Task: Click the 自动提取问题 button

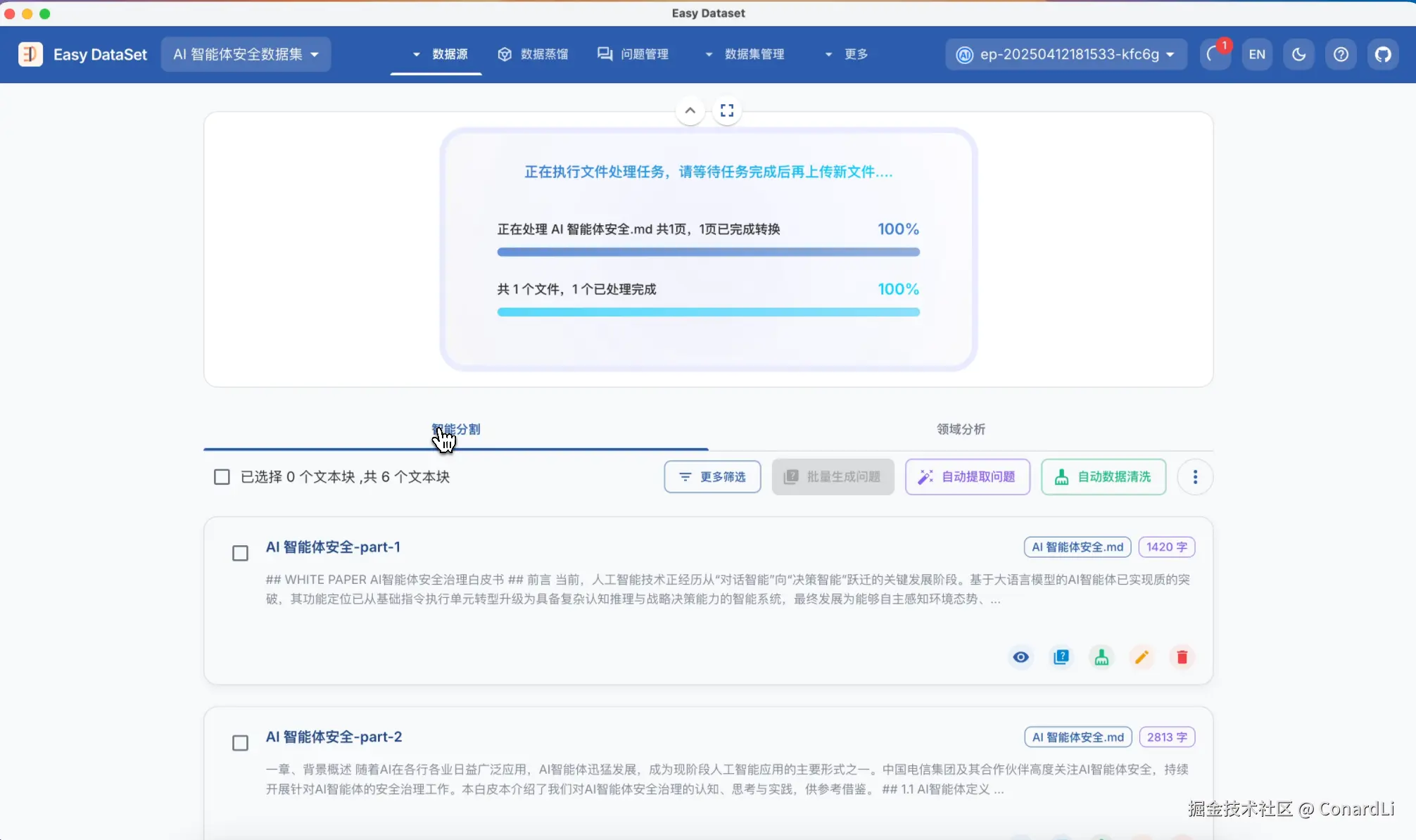Action: [x=967, y=477]
